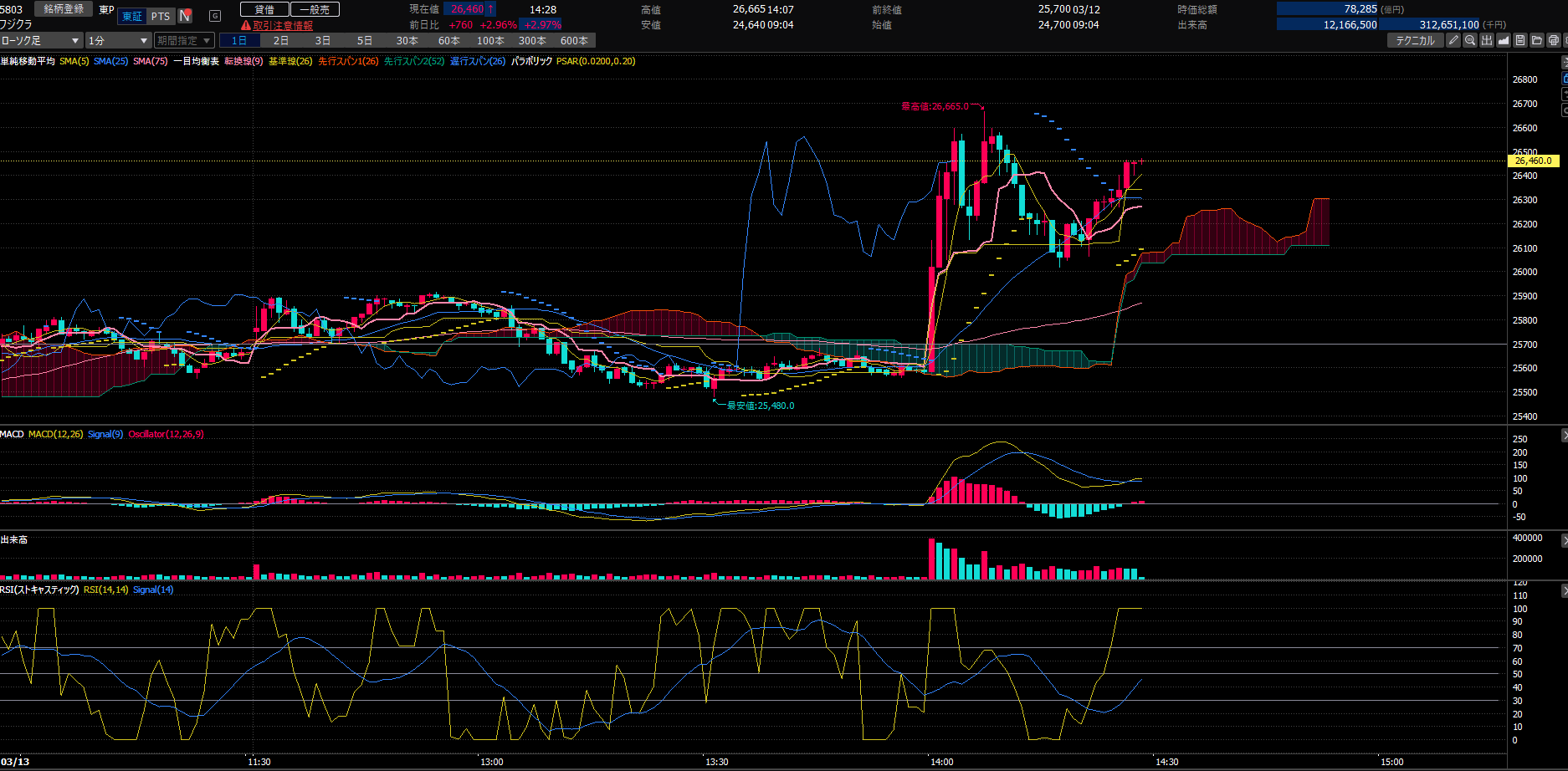The height and width of the screenshot is (771, 1568).
Task: Open the ローソク足 chart type dropdown
Action: pyautogui.click(x=41, y=40)
